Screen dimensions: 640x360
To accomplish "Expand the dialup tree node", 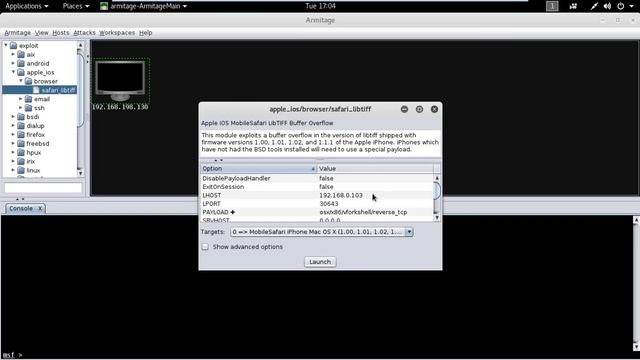I will pyautogui.click(x=13, y=126).
